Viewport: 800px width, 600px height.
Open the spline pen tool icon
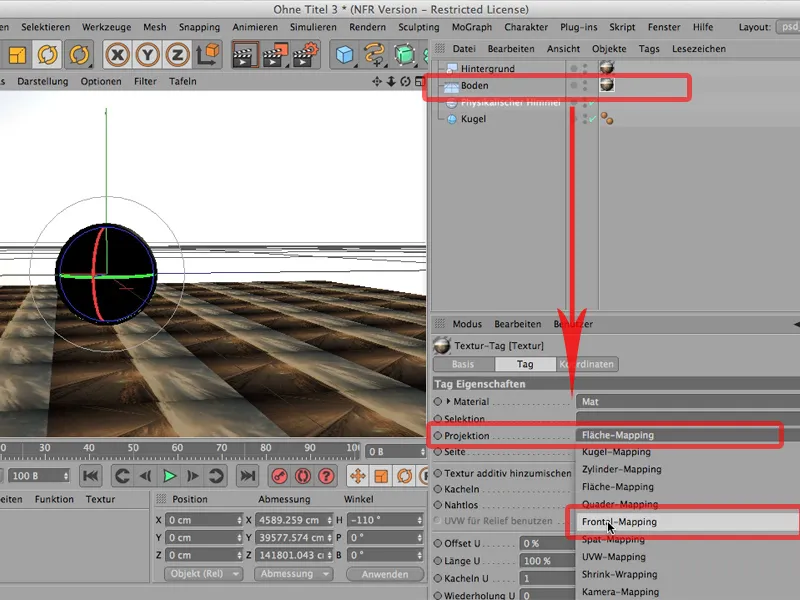[374, 55]
